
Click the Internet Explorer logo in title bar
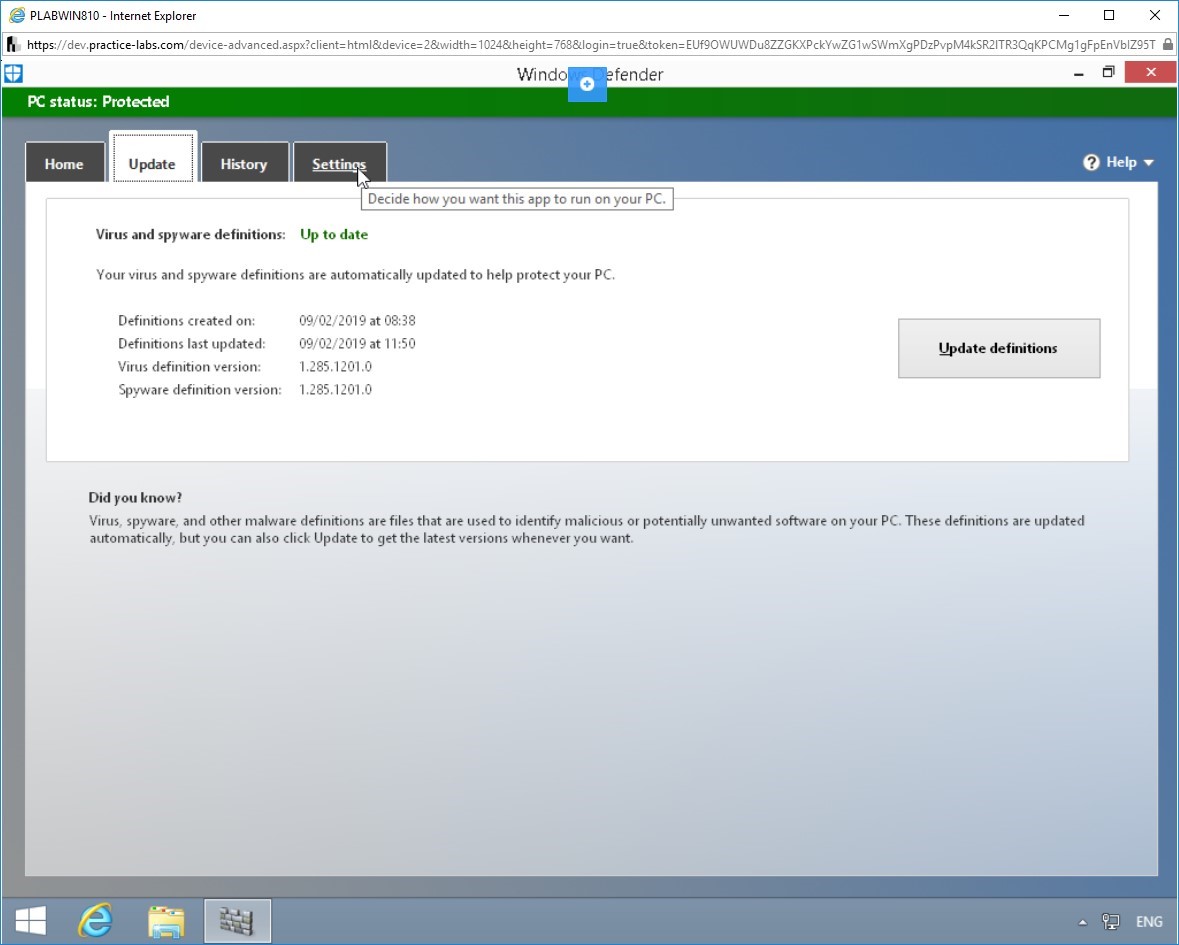(16, 15)
